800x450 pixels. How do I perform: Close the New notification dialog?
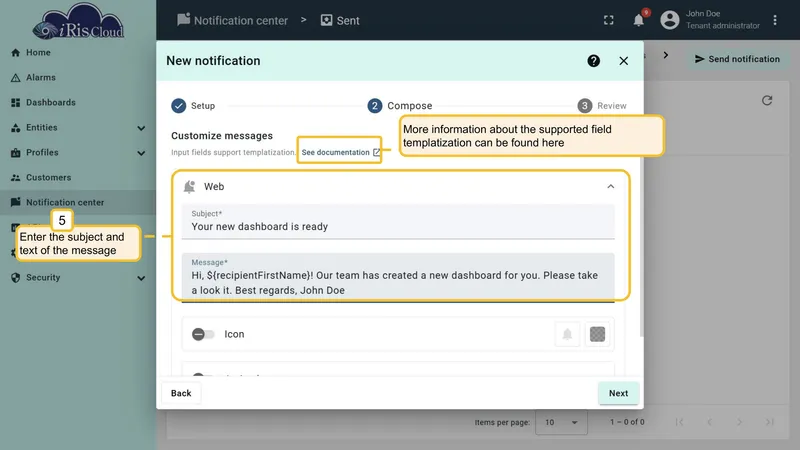623,61
